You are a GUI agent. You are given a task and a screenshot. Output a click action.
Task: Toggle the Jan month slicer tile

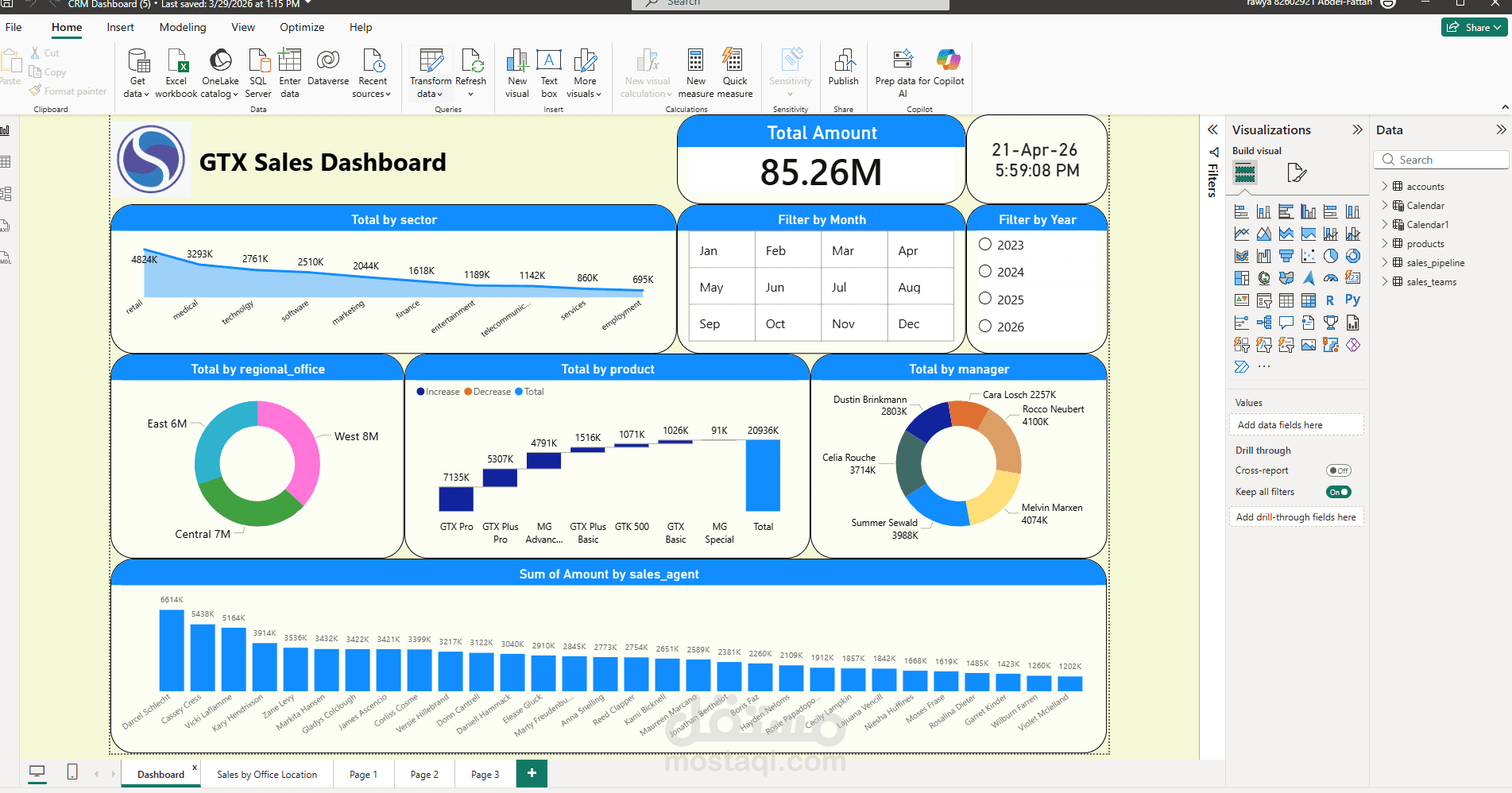(722, 250)
